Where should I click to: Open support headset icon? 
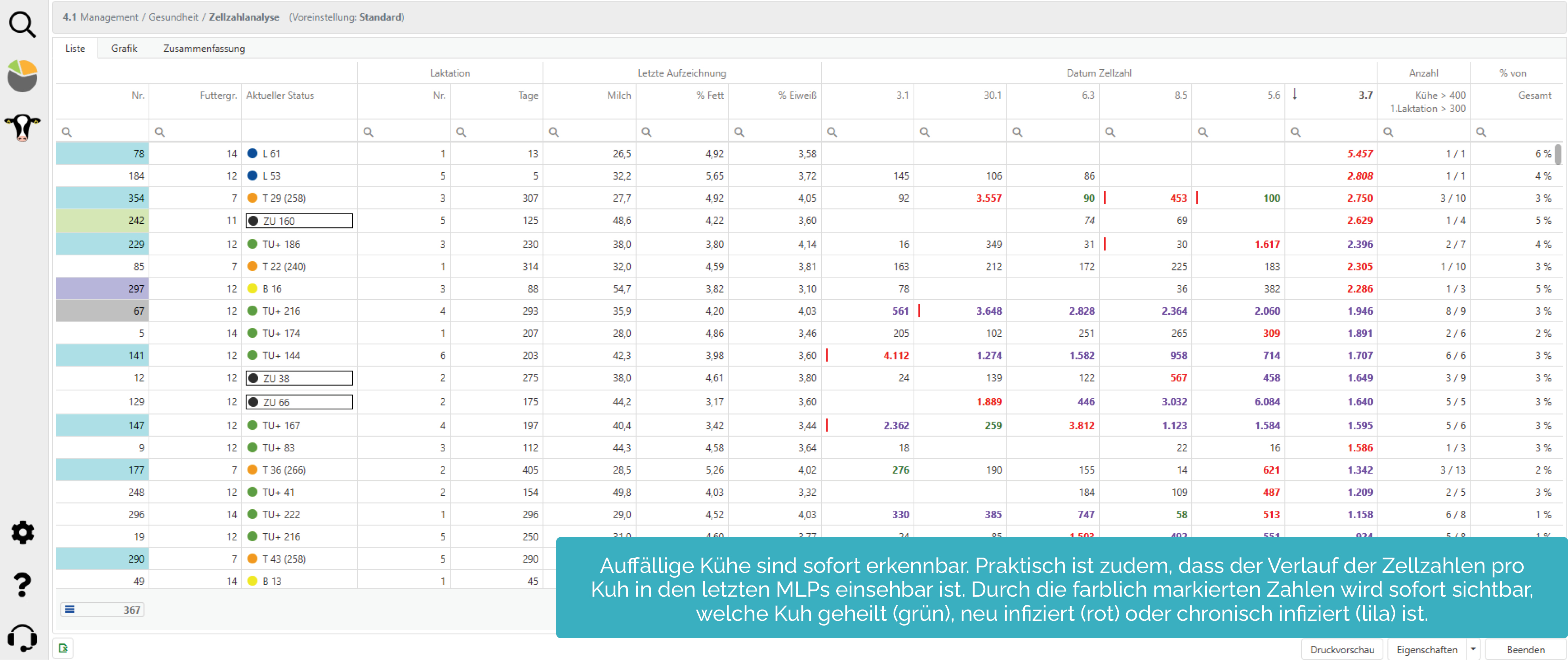tap(23, 638)
